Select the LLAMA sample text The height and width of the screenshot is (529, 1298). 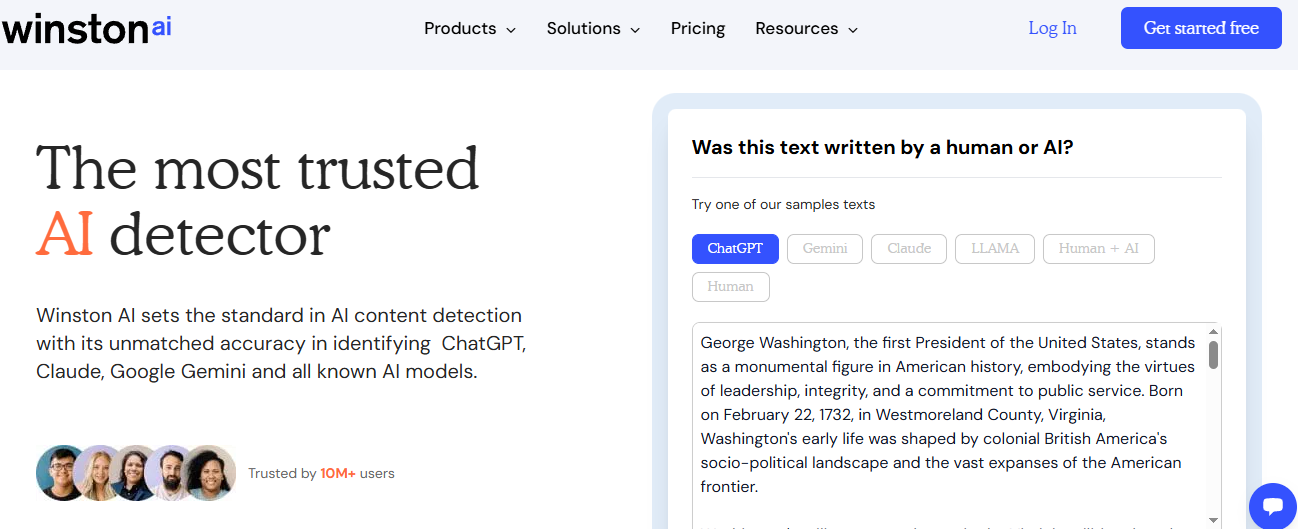tap(995, 249)
